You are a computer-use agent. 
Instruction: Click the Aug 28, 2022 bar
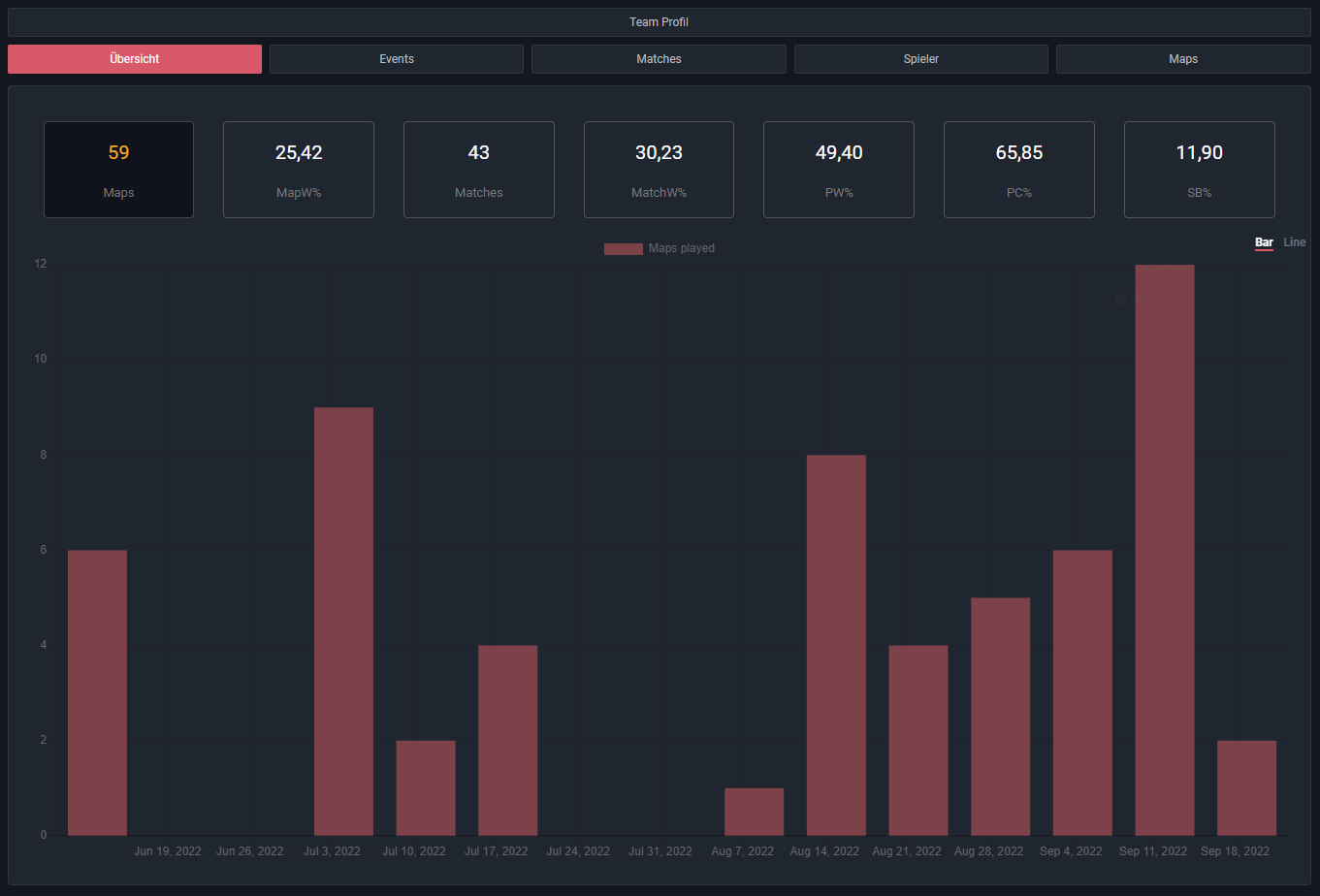pos(1001,717)
